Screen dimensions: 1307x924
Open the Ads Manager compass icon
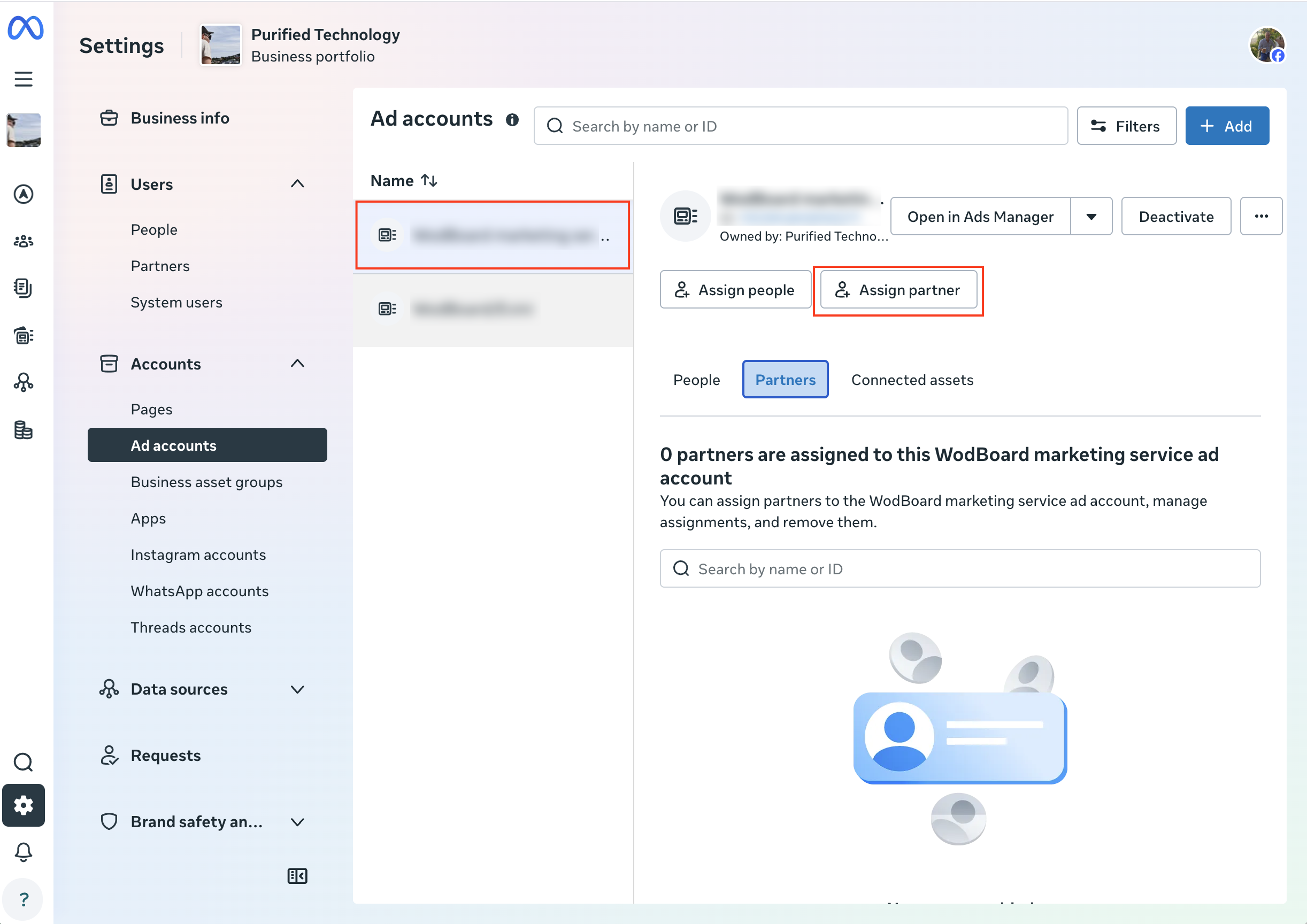[24, 194]
